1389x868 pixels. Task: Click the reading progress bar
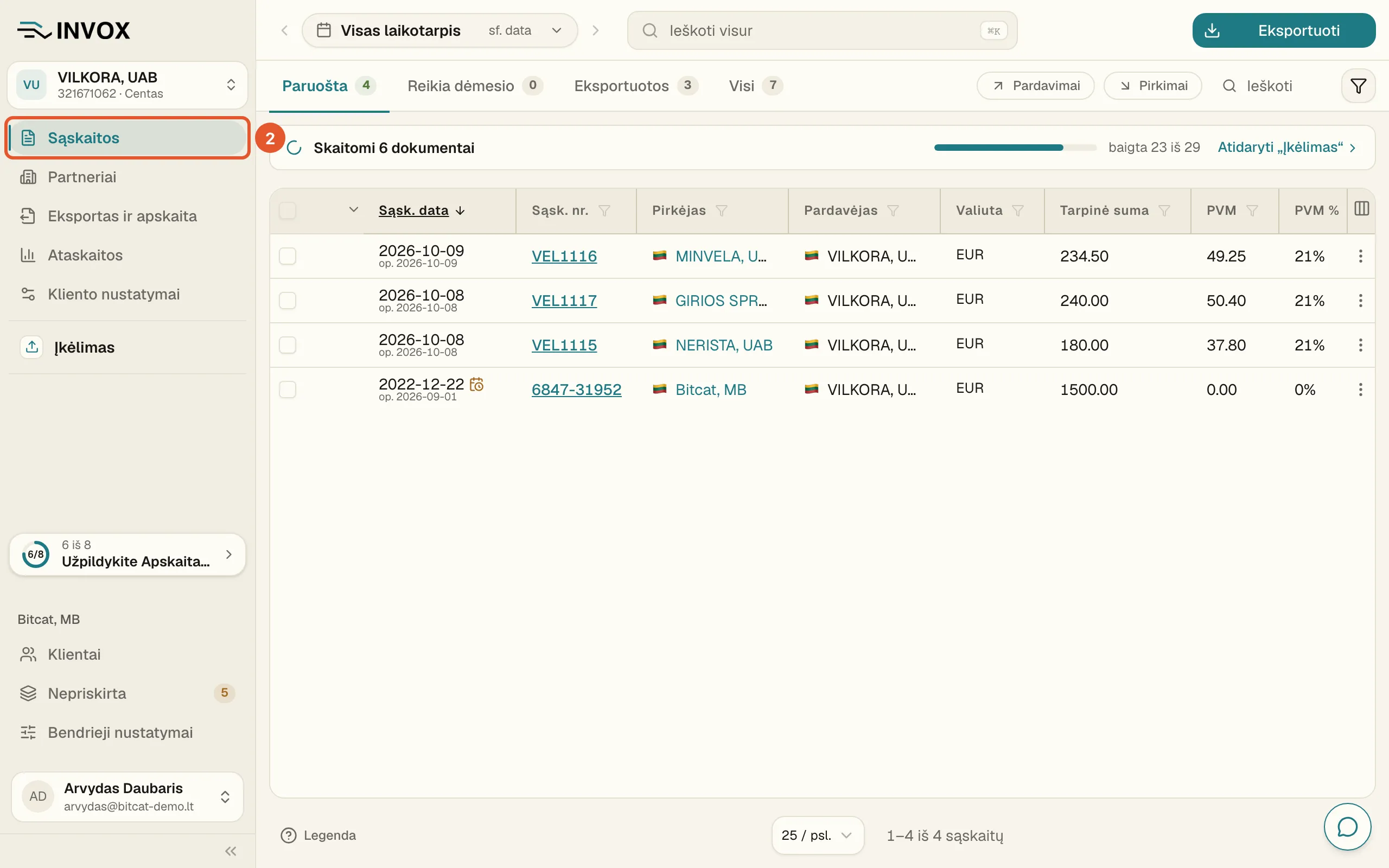[x=1015, y=148]
